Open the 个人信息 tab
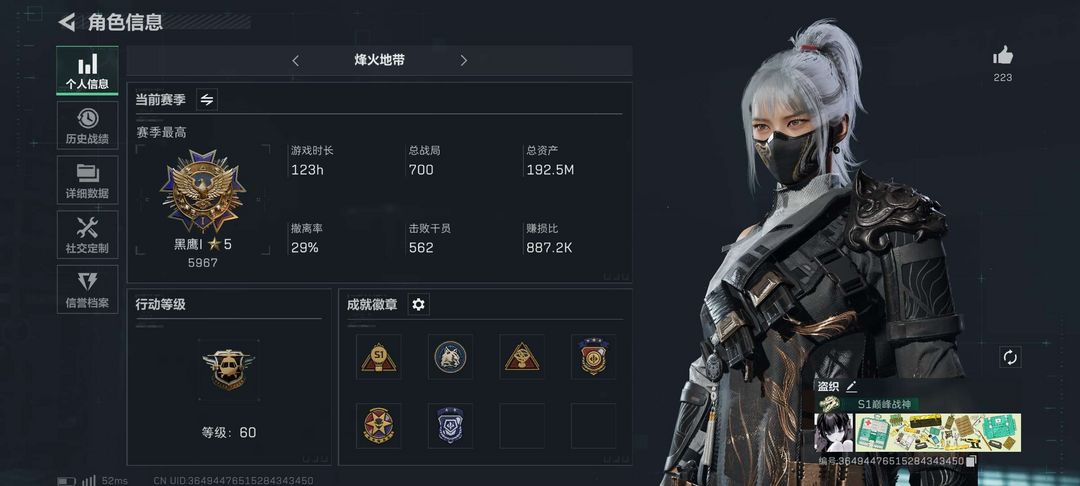 [87, 70]
